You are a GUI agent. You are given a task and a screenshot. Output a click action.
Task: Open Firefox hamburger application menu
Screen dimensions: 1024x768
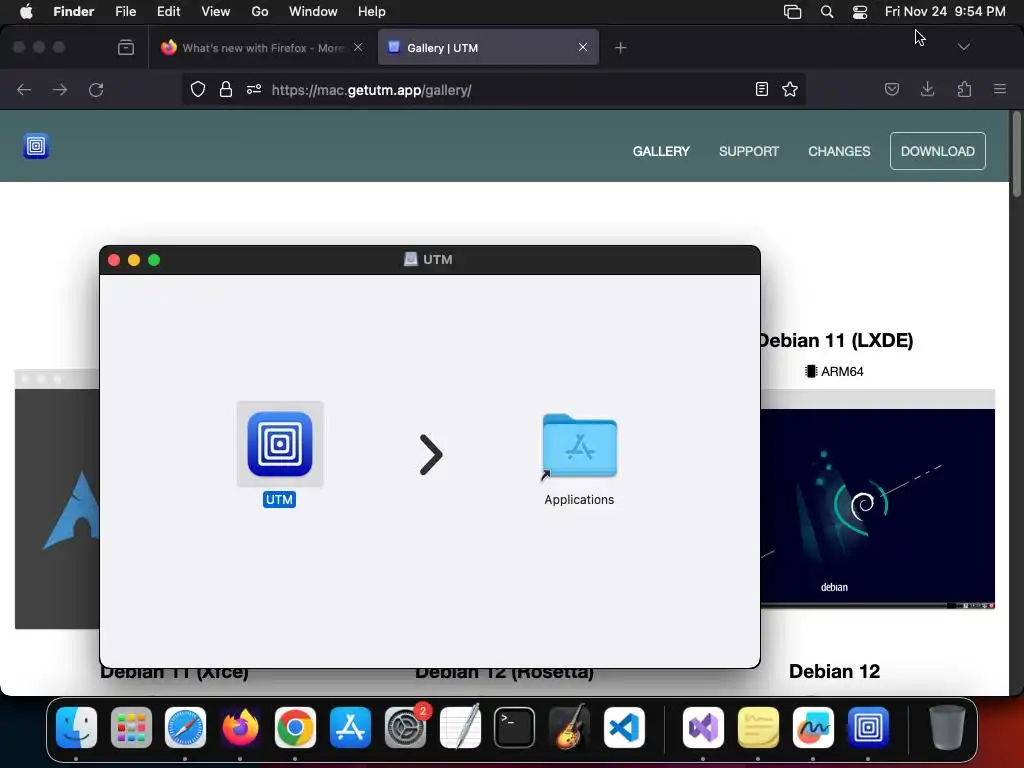(1000, 89)
